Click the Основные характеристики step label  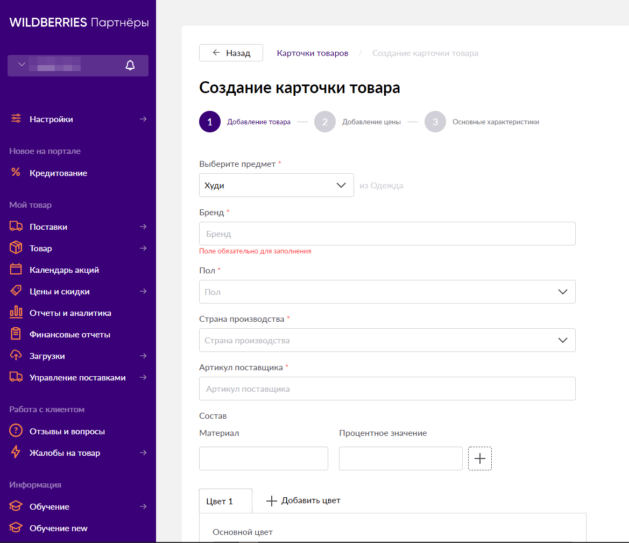(x=496, y=122)
